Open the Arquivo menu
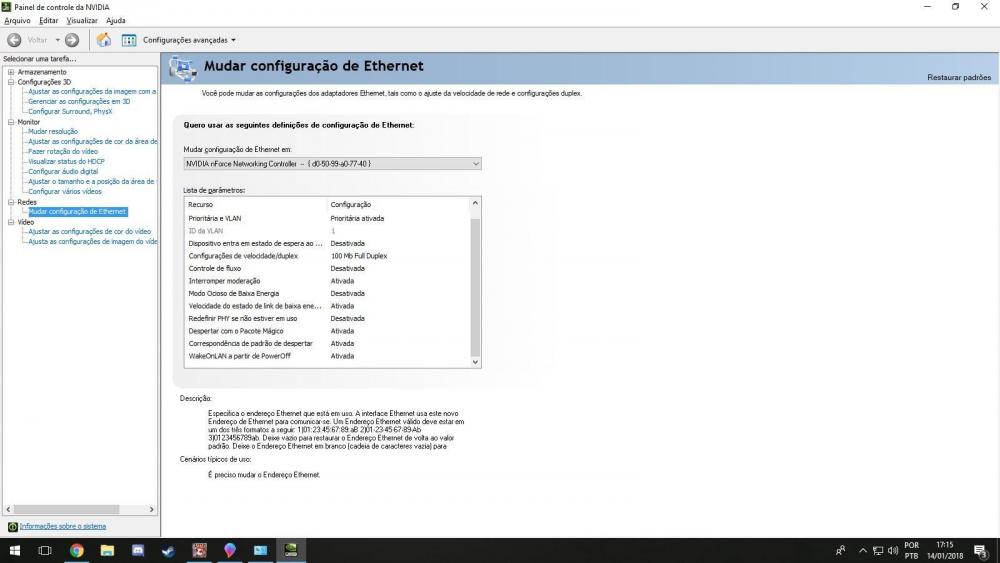This screenshot has height=563, width=1000. pyautogui.click(x=18, y=20)
